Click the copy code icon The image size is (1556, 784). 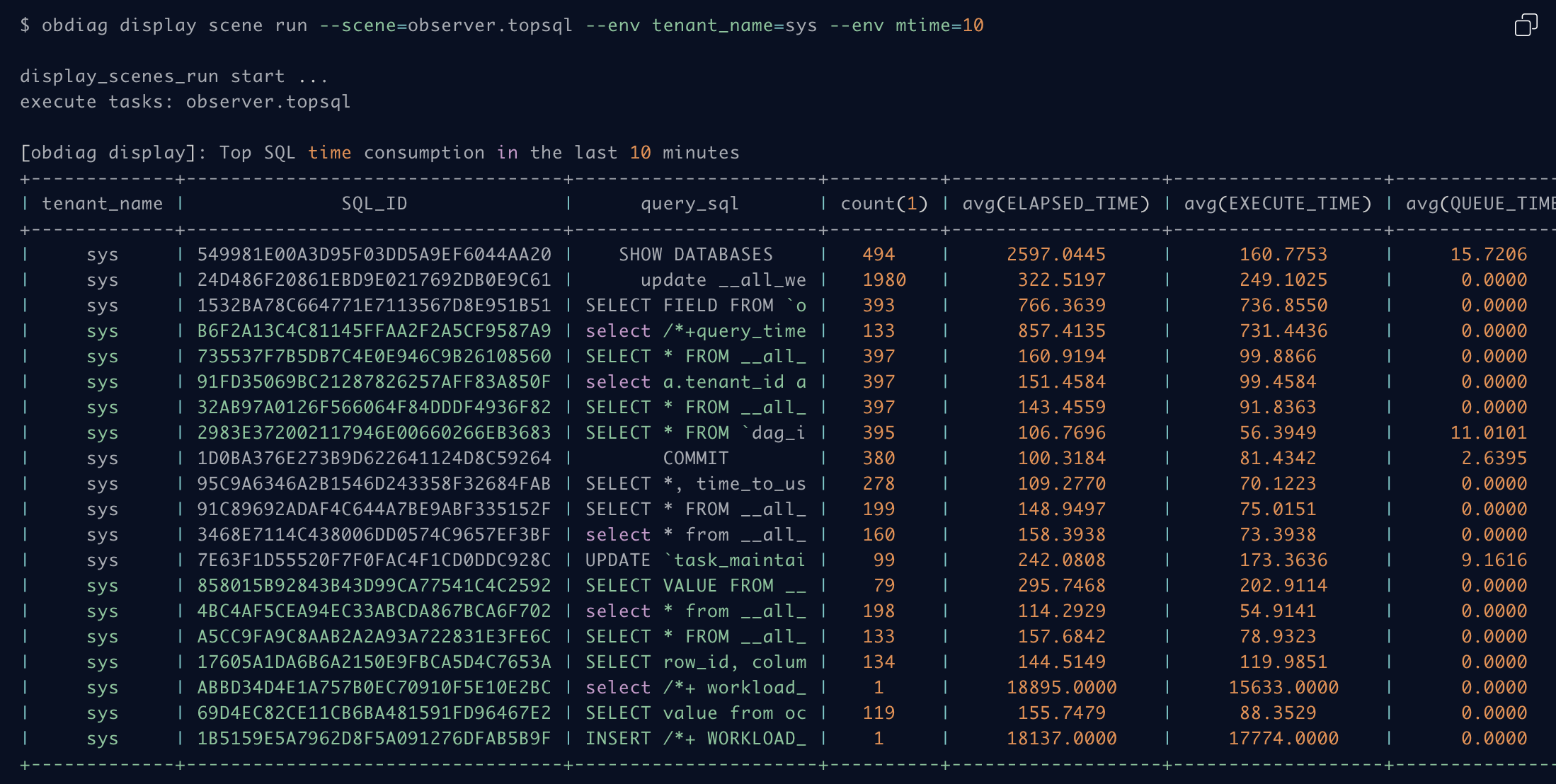(x=1526, y=25)
